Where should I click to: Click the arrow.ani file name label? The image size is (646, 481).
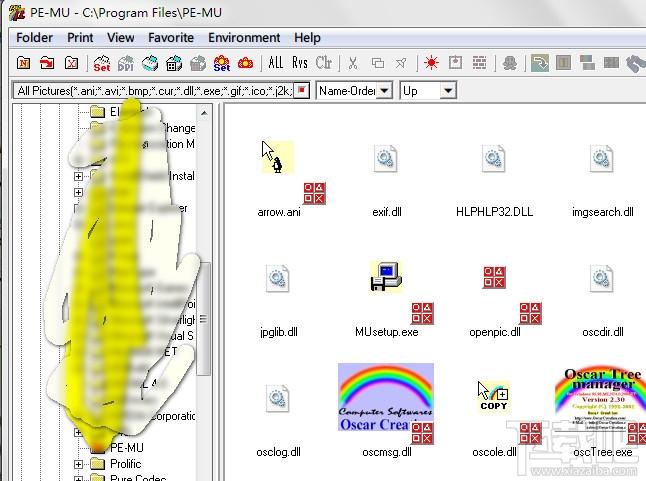click(279, 212)
